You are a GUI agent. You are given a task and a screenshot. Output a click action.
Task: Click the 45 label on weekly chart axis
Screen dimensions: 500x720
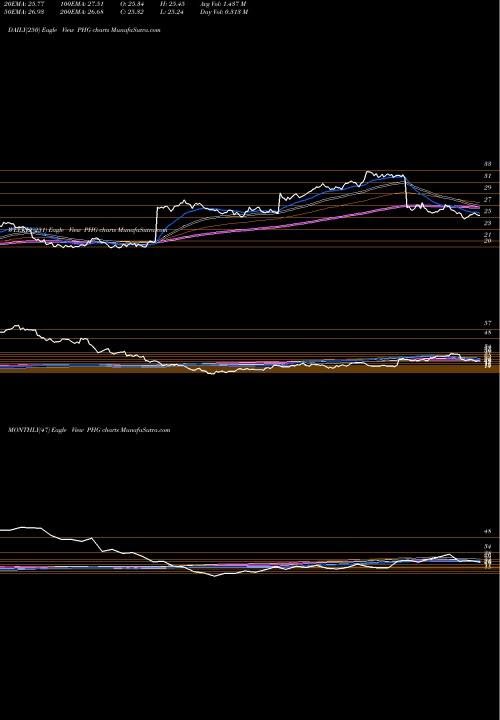[488, 332]
